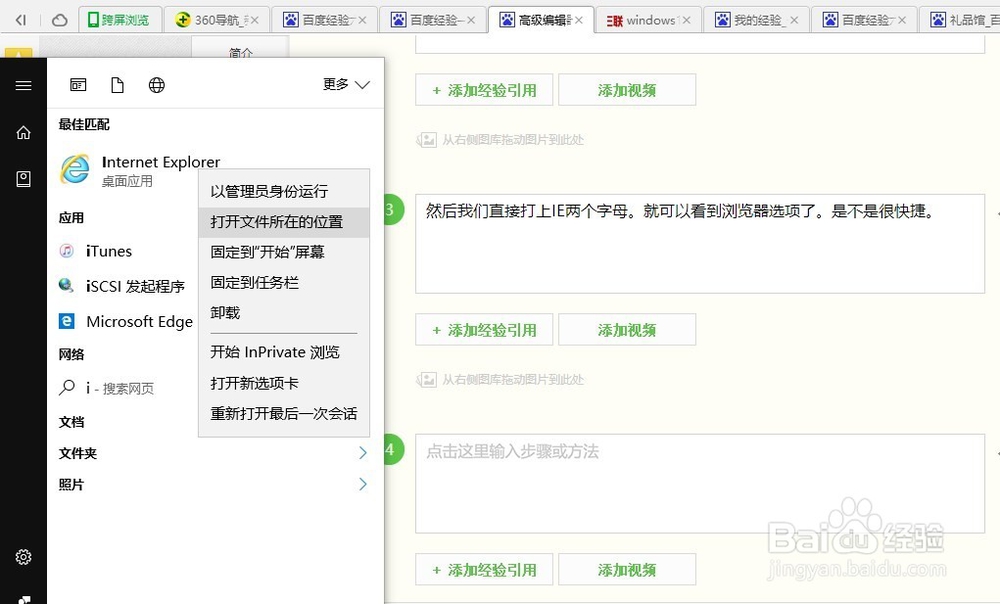
Task: Click the image drop area above step 4
Action: tap(500, 379)
